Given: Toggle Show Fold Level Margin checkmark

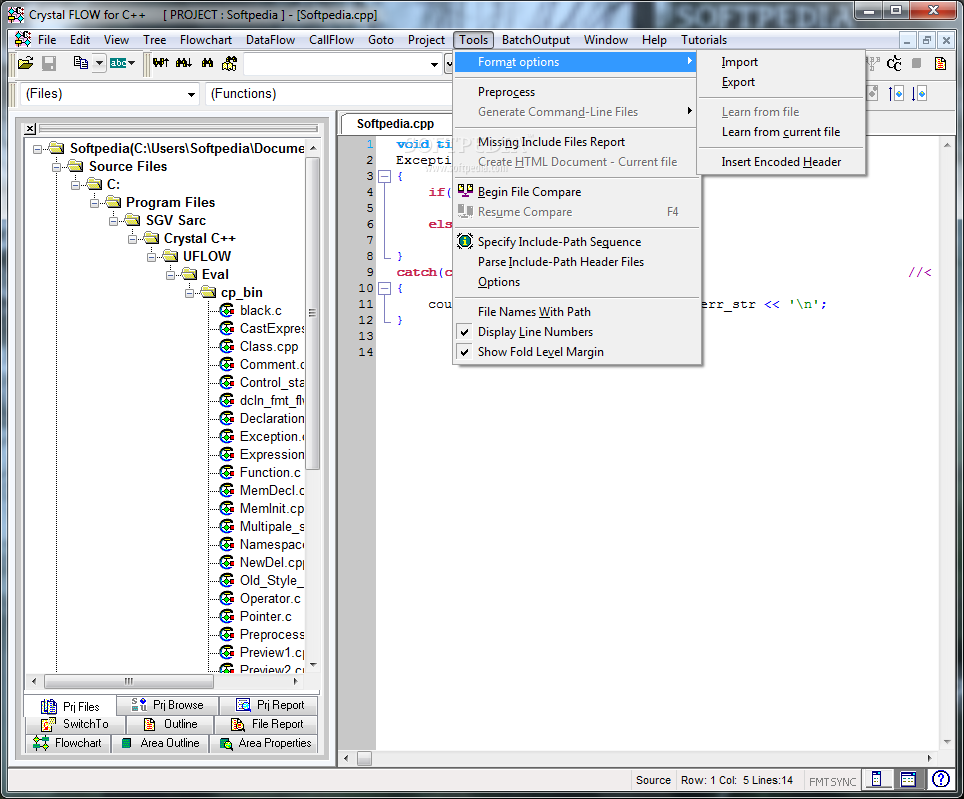Looking at the screenshot, I should click(465, 352).
